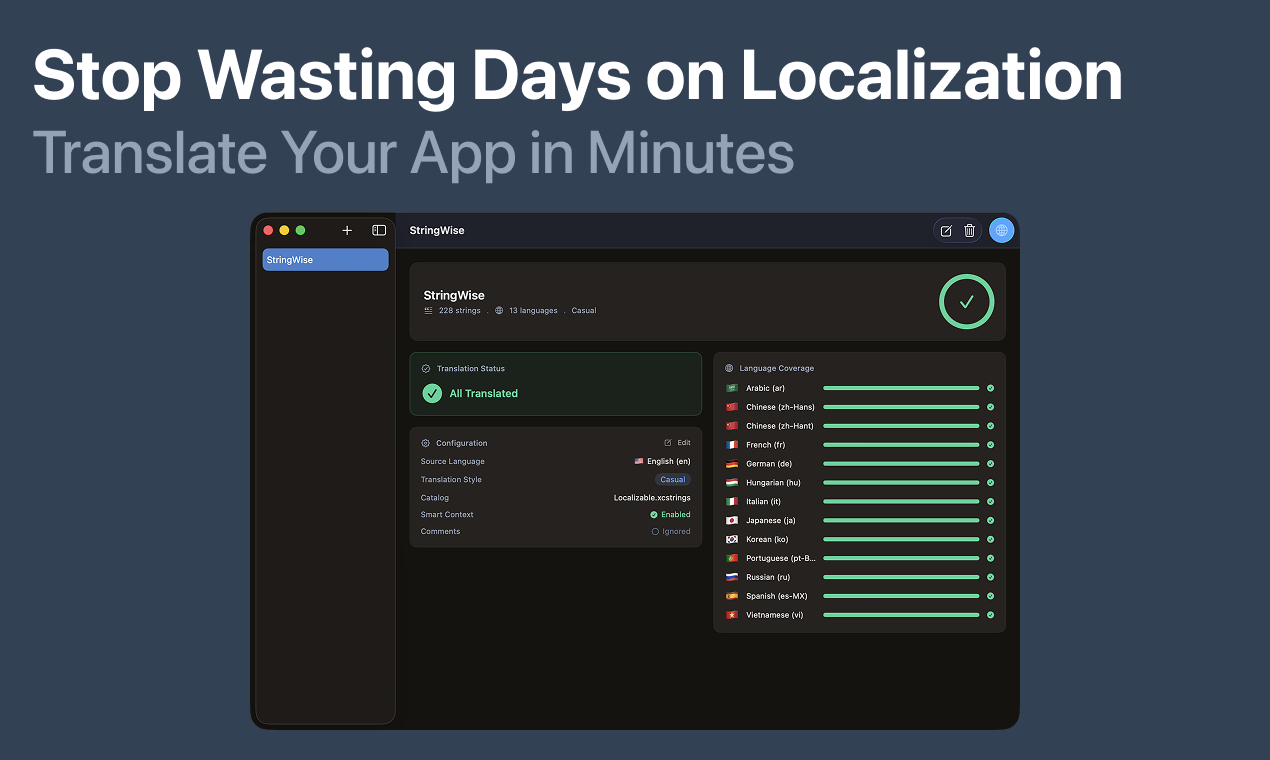Click the StringWise heading in project card
The width and height of the screenshot is (1270, 760).
[x=454, y=296]
